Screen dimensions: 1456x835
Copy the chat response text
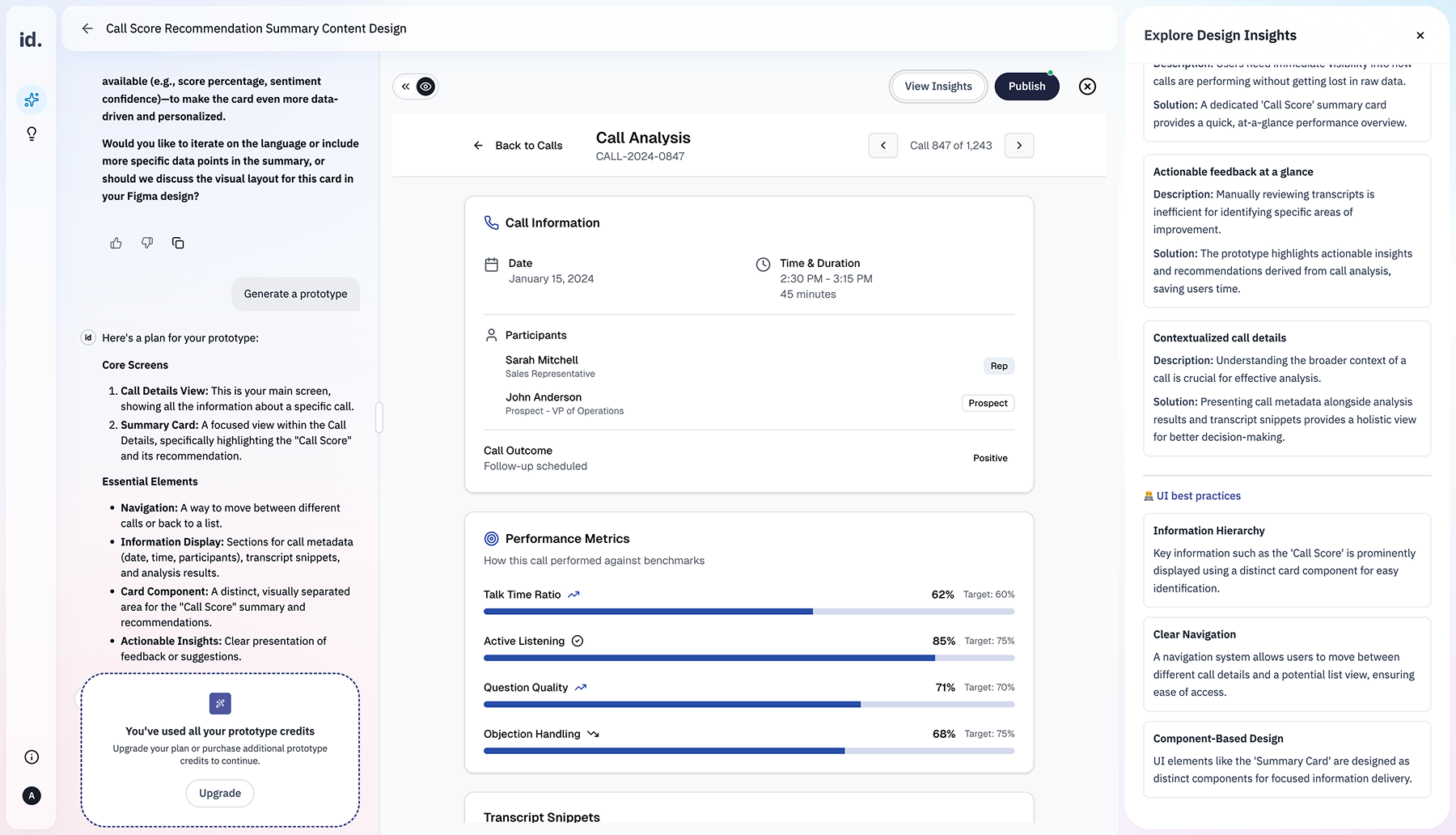click(178, 244)
